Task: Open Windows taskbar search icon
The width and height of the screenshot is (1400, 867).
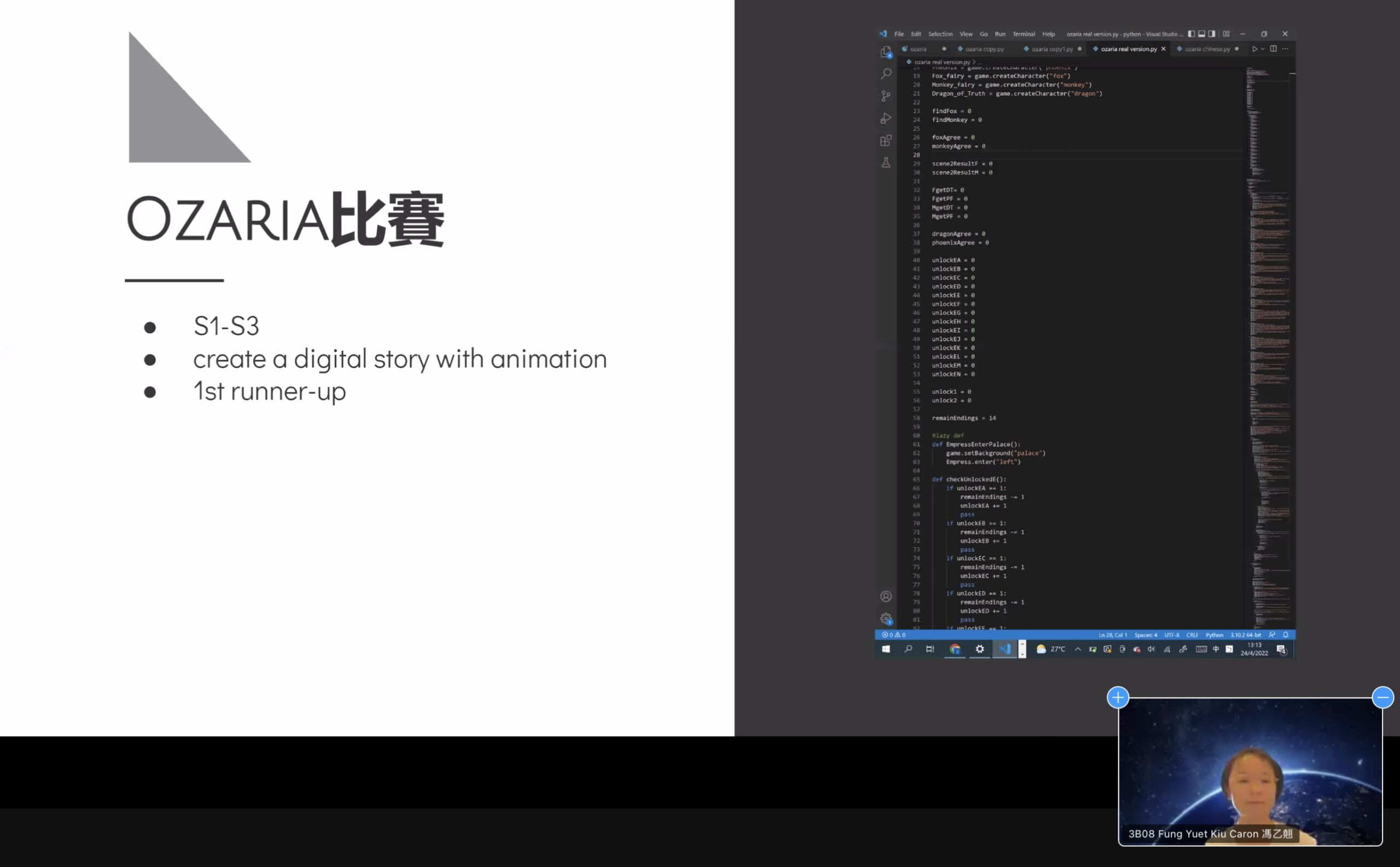Action: [x=908, y=649]
